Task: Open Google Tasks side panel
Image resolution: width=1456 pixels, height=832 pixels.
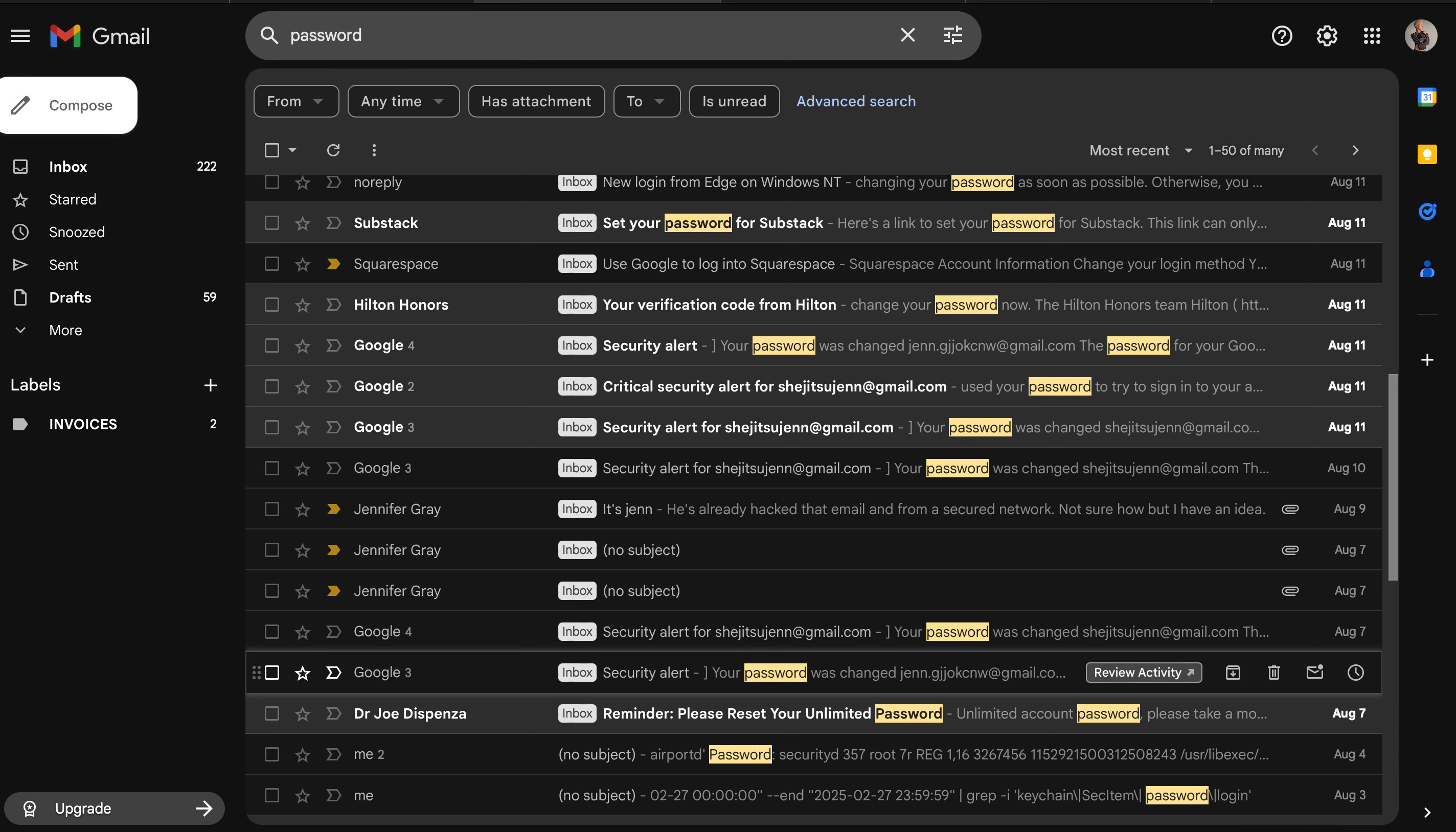Action: (x=1427, y=212)
